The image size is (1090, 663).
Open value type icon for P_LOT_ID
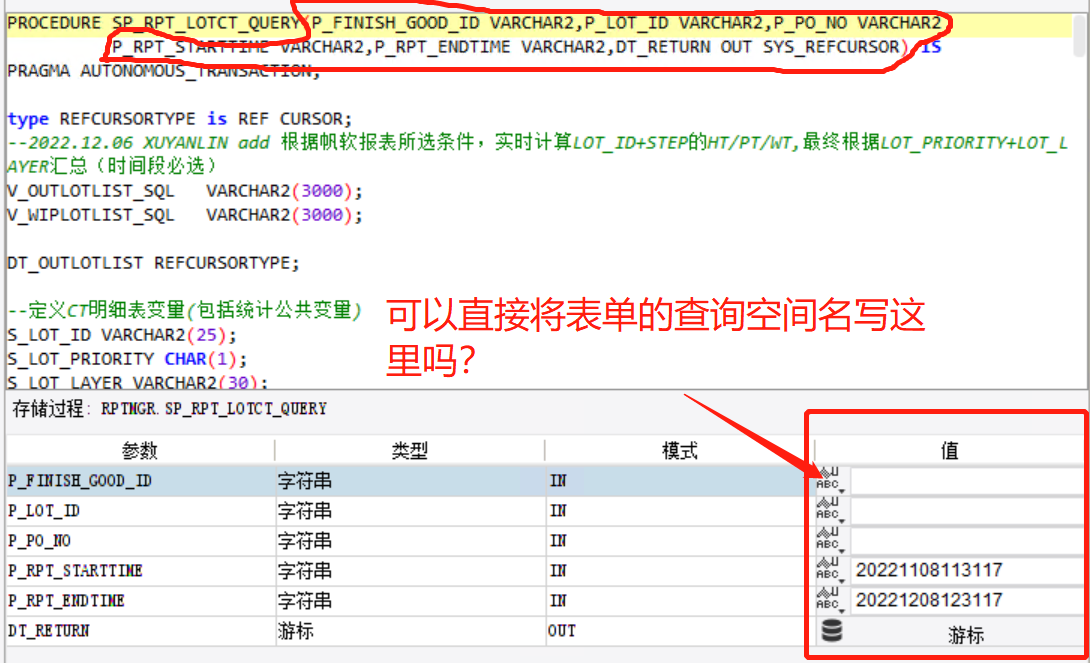[x=830, y=510]
